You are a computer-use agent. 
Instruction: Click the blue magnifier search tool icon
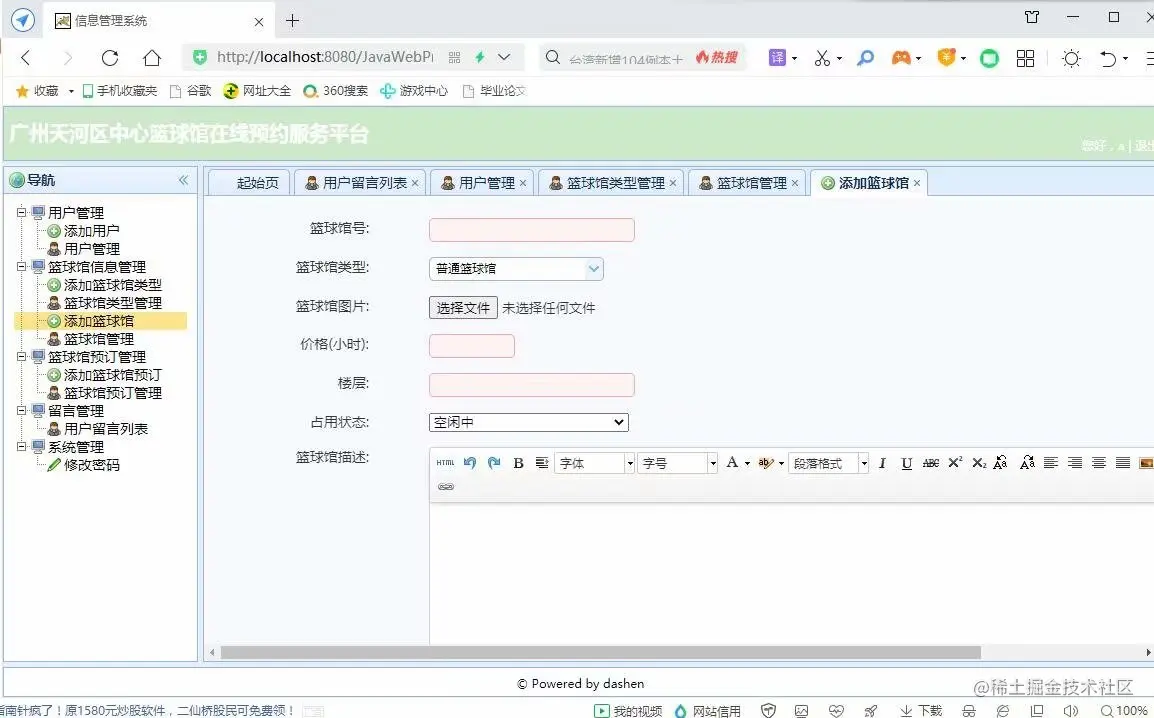tap(866, 57)
